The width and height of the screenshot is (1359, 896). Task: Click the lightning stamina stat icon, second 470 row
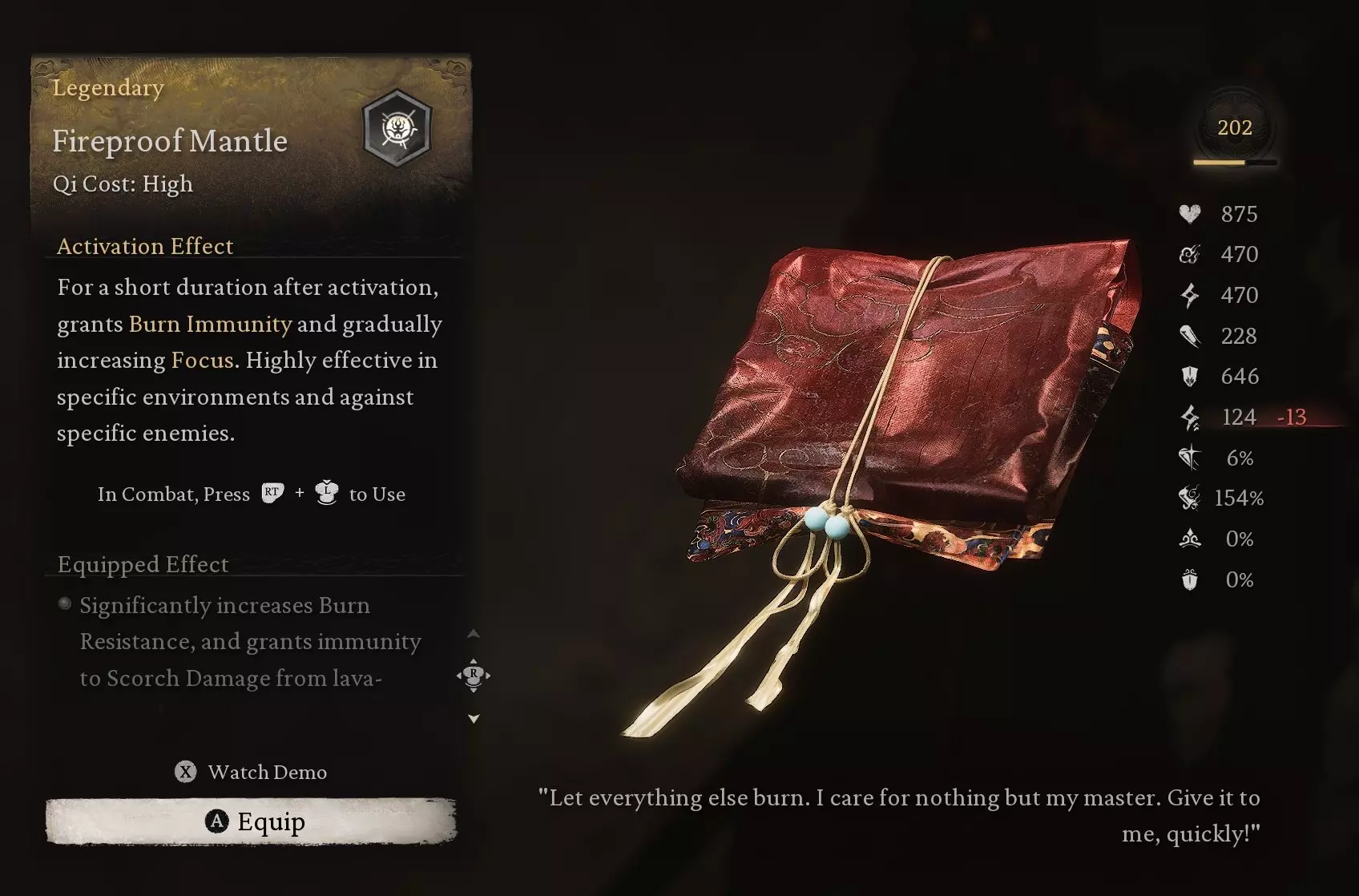point(1190,295)
